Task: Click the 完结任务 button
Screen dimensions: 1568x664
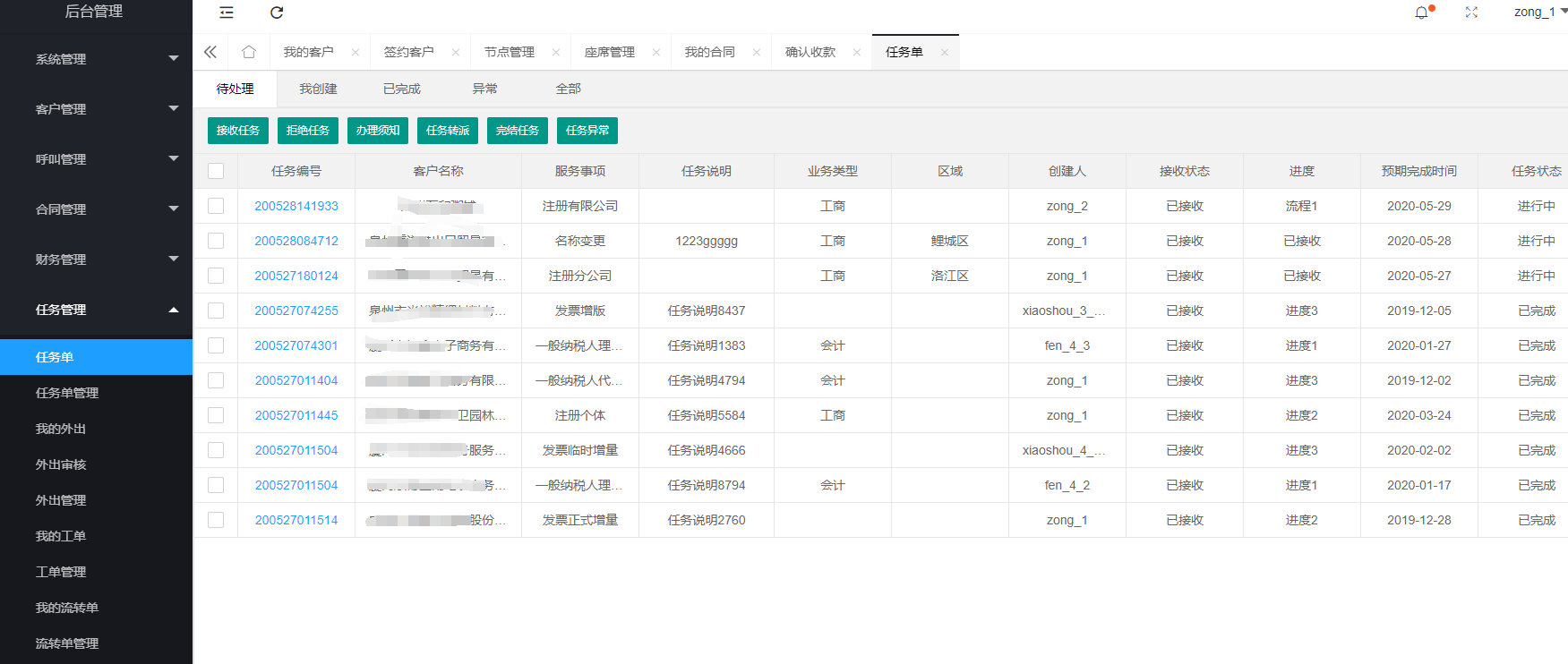Action: tap(518, 131)
